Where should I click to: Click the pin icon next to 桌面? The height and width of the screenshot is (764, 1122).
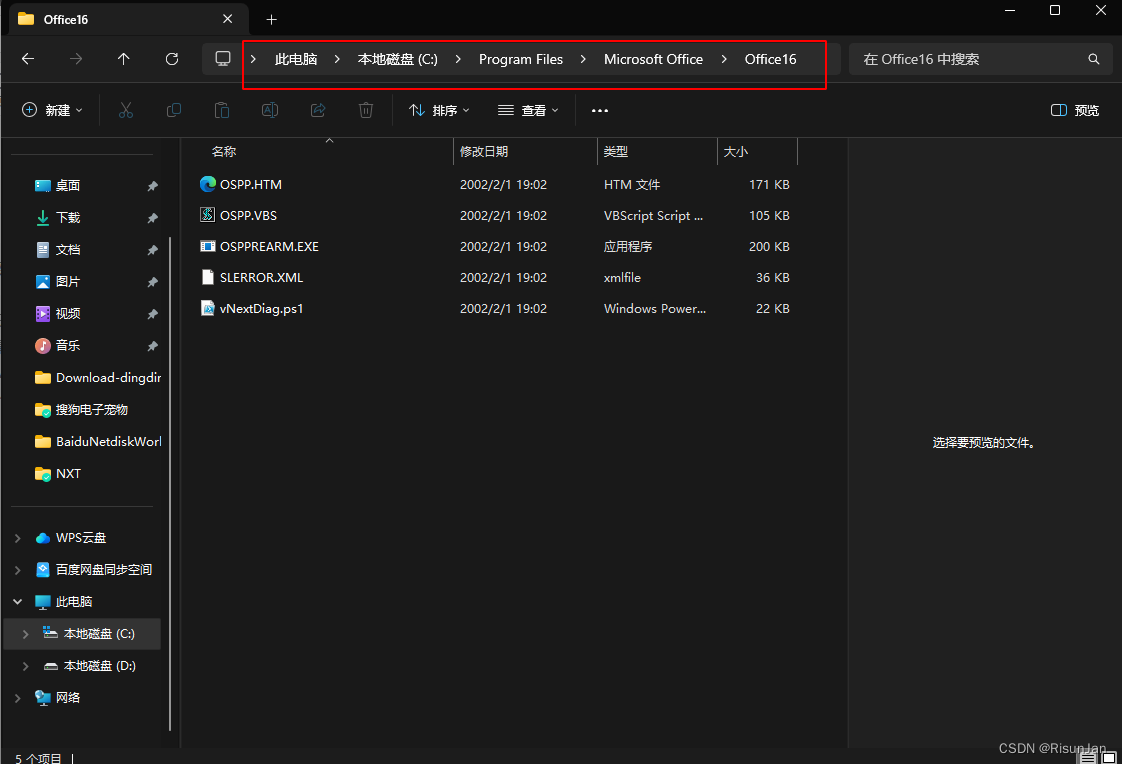point(152,186)
